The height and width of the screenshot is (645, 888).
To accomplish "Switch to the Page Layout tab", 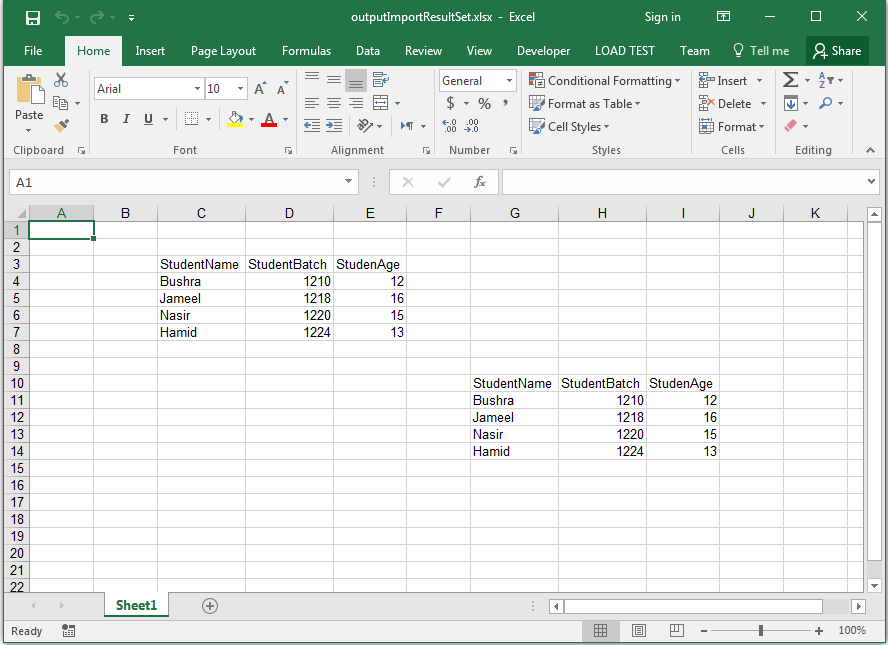I will [223, 51].
